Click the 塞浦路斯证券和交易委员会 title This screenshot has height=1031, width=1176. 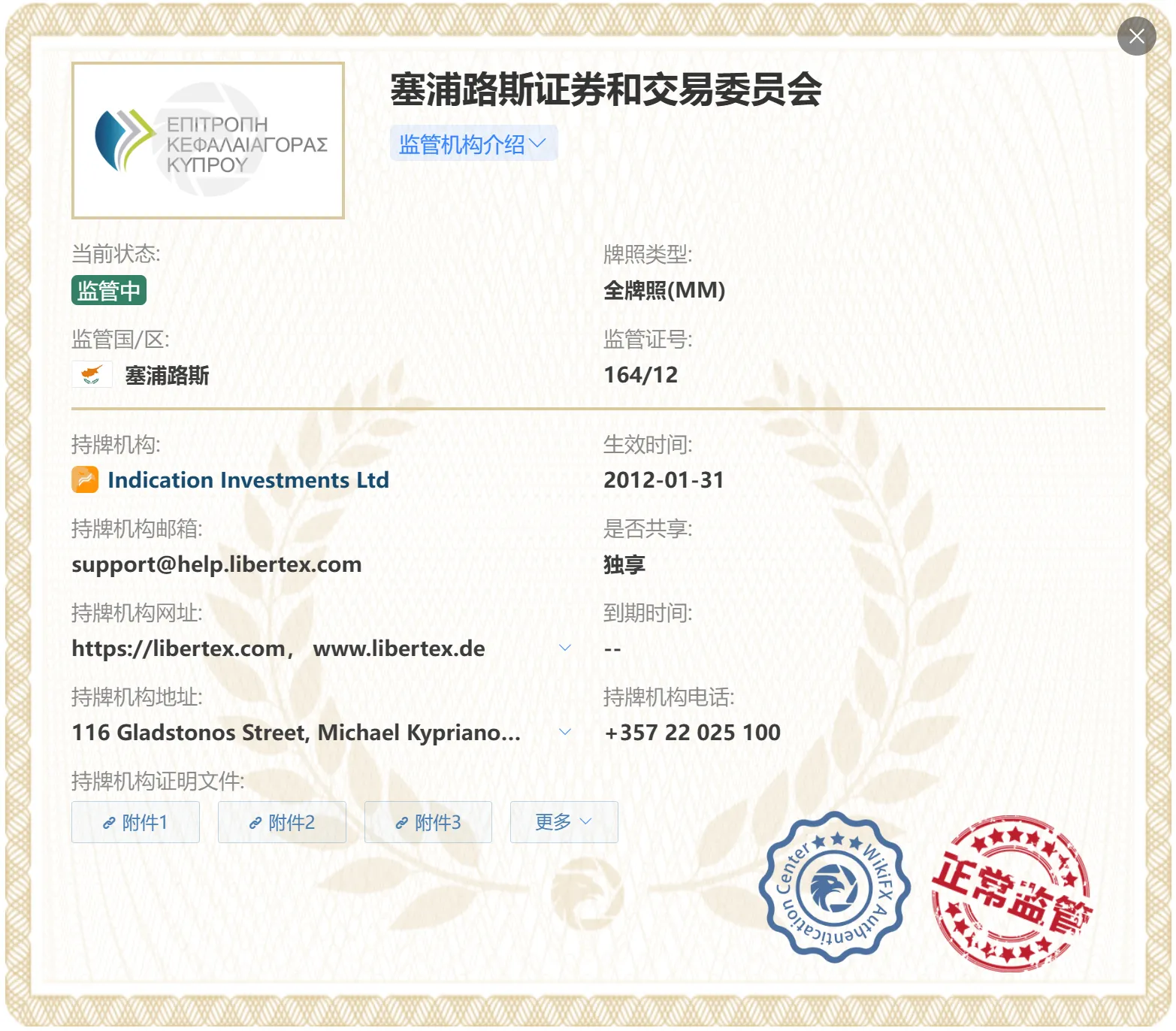click(606, 90)
